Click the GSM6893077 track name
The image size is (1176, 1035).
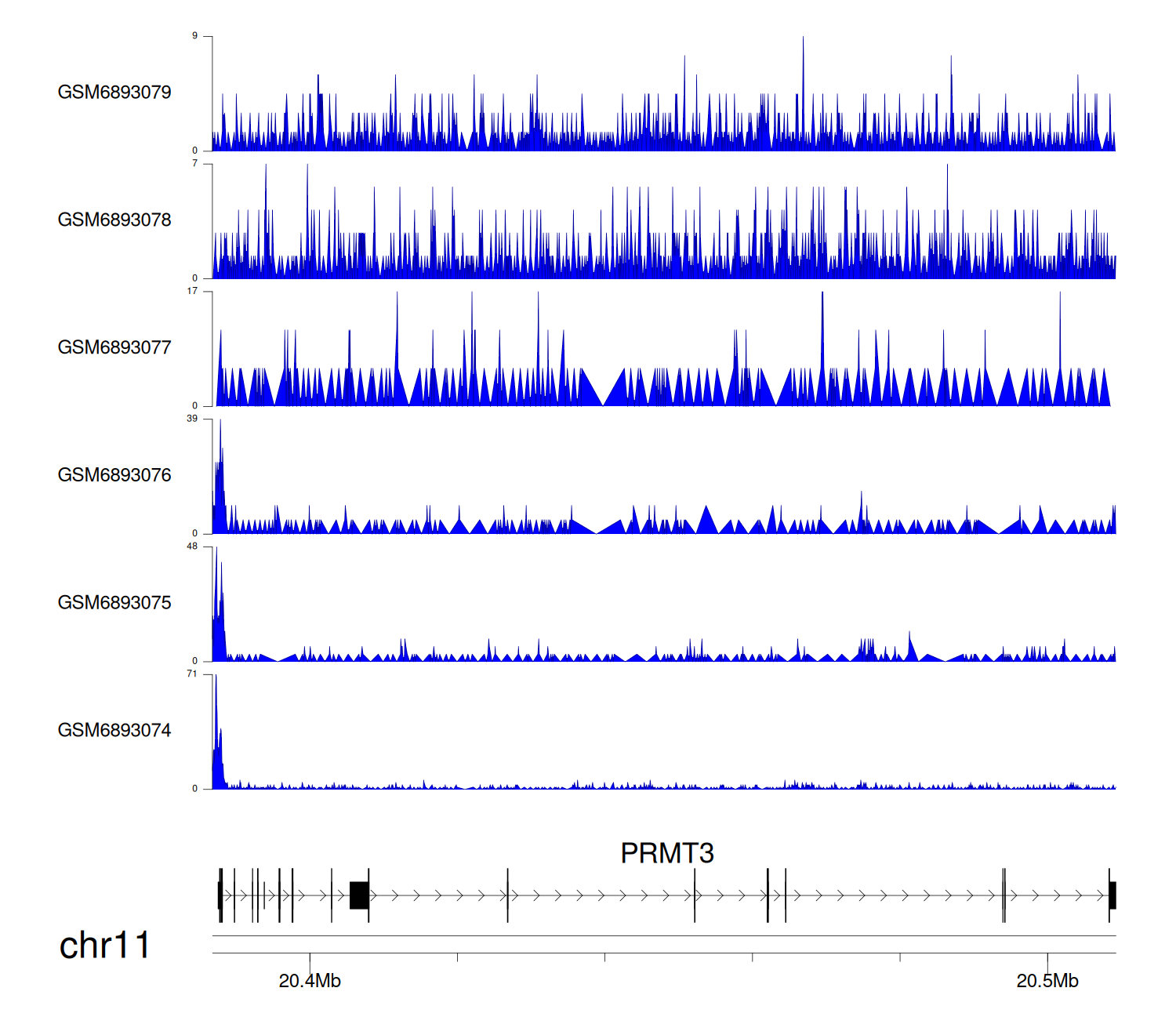[114, 348]
